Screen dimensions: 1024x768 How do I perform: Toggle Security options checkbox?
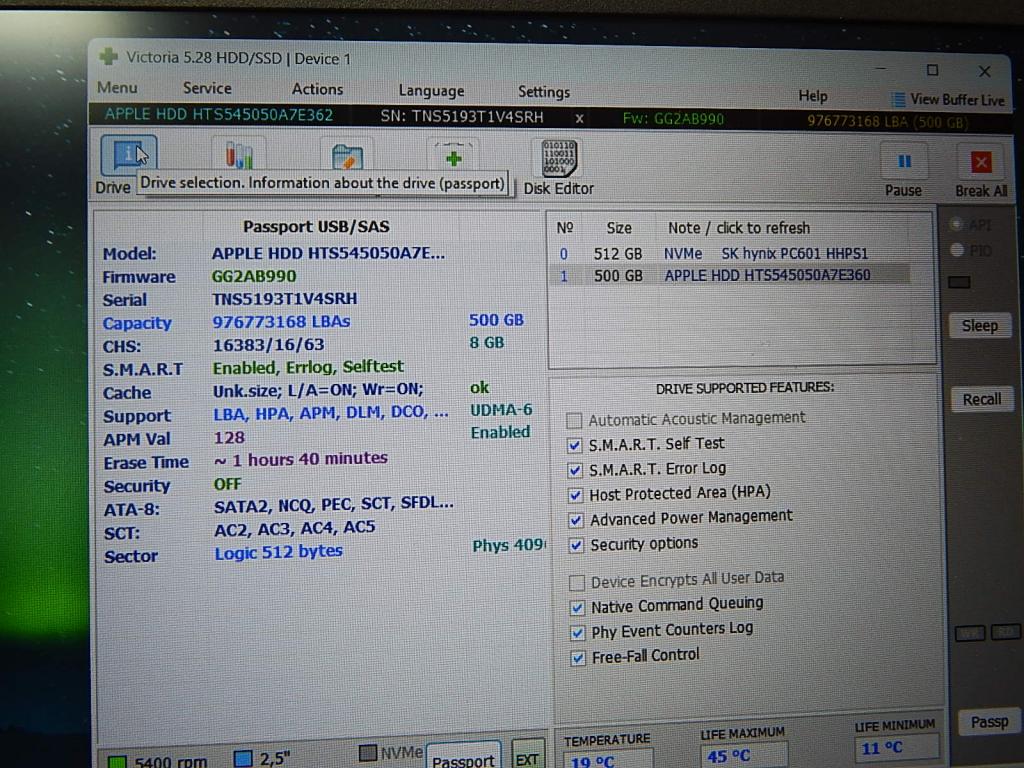[576, 545]
